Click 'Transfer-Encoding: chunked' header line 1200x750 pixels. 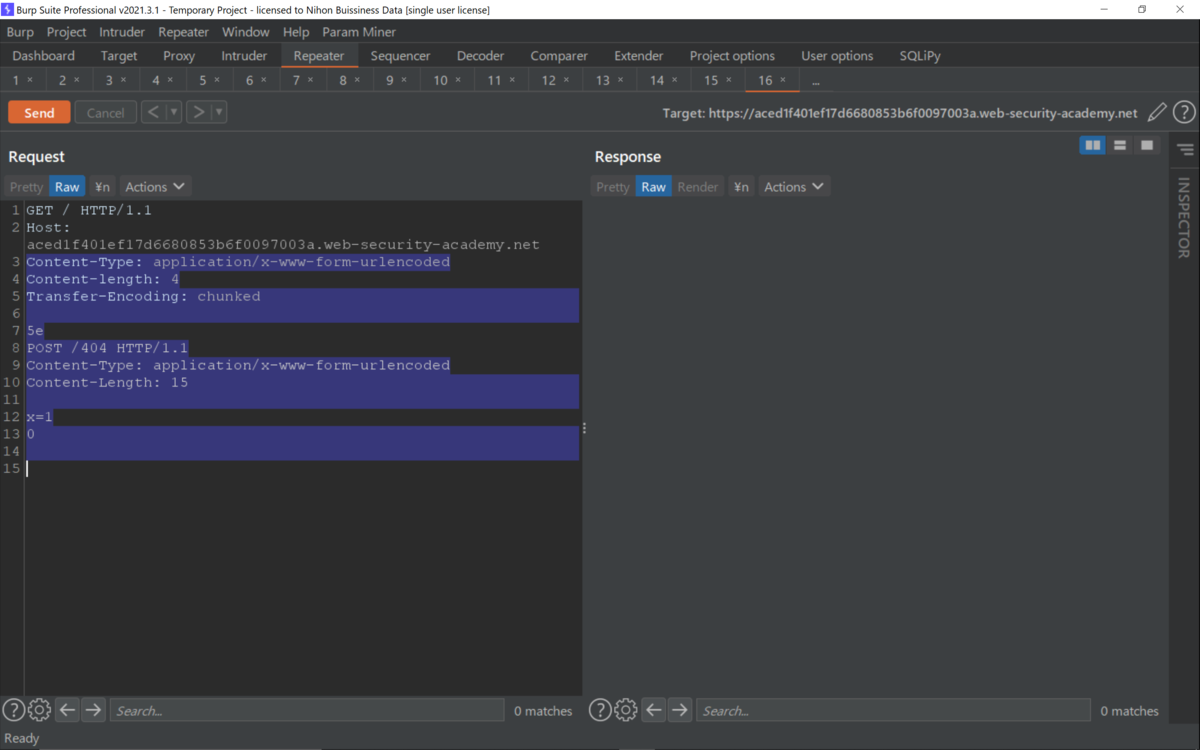click(143, 296)
